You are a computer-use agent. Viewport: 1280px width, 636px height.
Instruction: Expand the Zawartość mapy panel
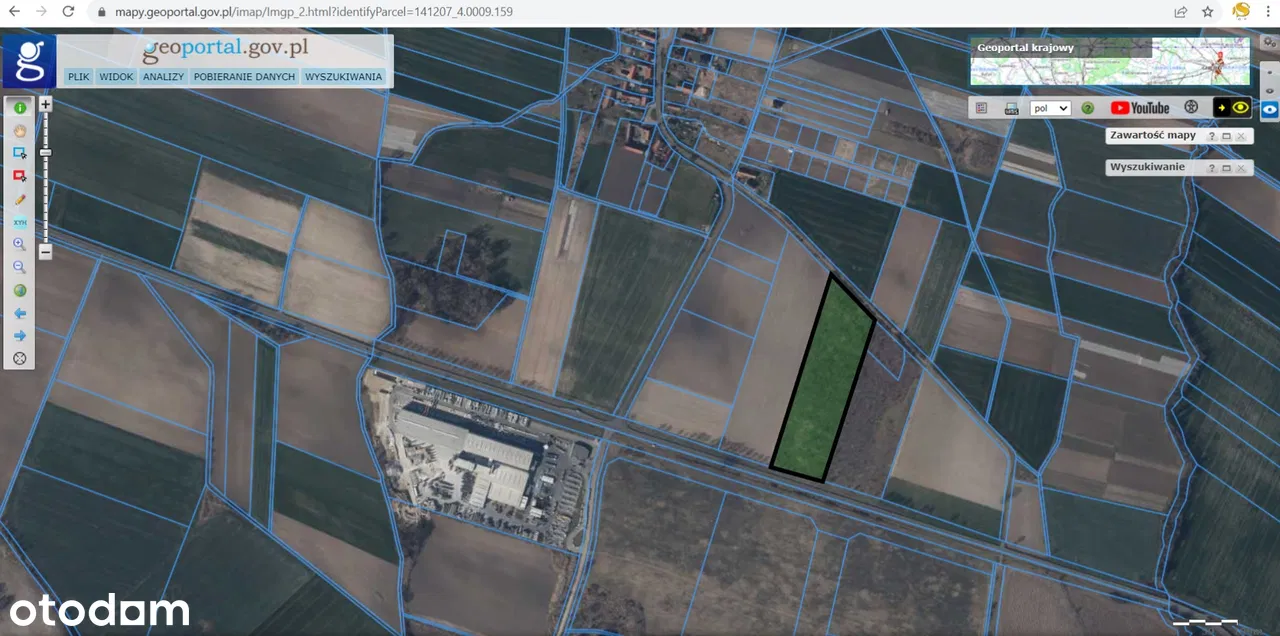(x=1226, y=136)
